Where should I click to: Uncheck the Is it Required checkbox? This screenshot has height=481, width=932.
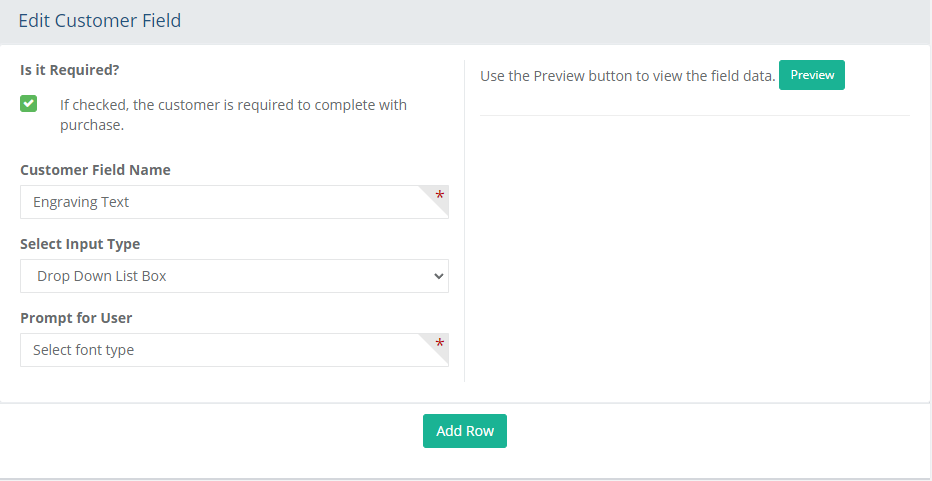29,103
